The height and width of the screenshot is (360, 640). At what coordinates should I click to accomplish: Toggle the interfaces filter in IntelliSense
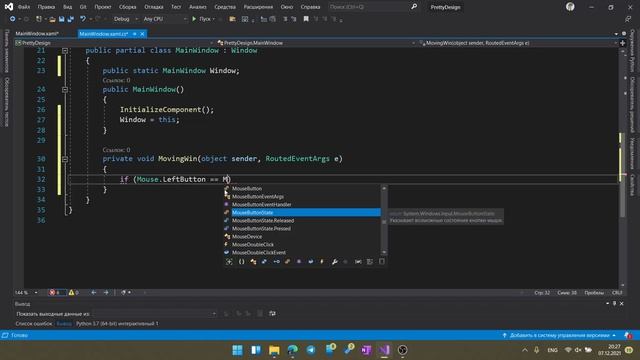tap(276, 262)
